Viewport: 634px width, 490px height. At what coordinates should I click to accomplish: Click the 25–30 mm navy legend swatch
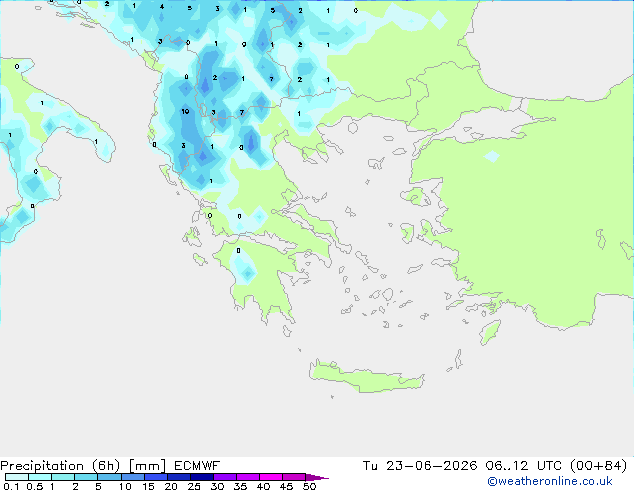click(x=201, y=477)
